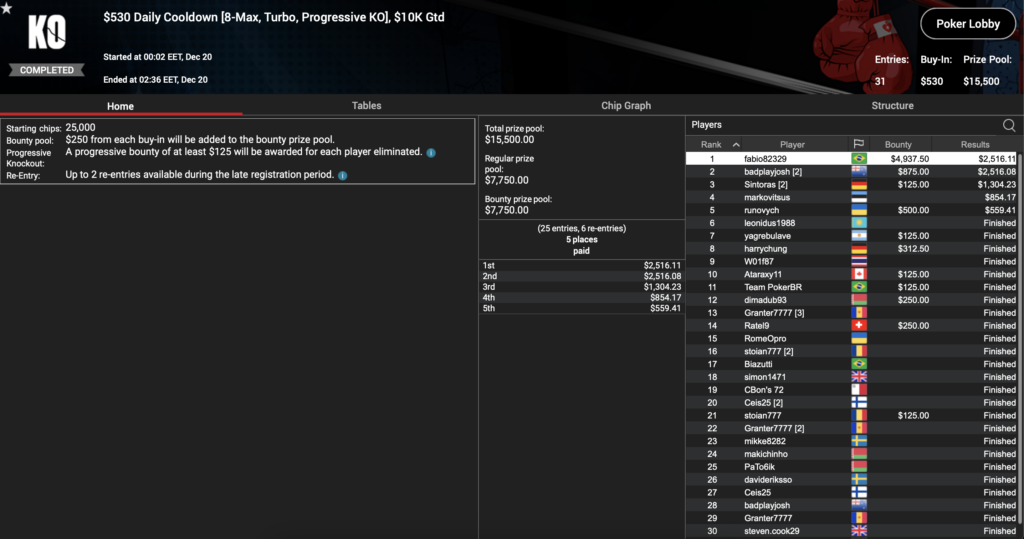
Task: Click the favorite star icon
Action: pyautogui.click(x=7, y=9)
